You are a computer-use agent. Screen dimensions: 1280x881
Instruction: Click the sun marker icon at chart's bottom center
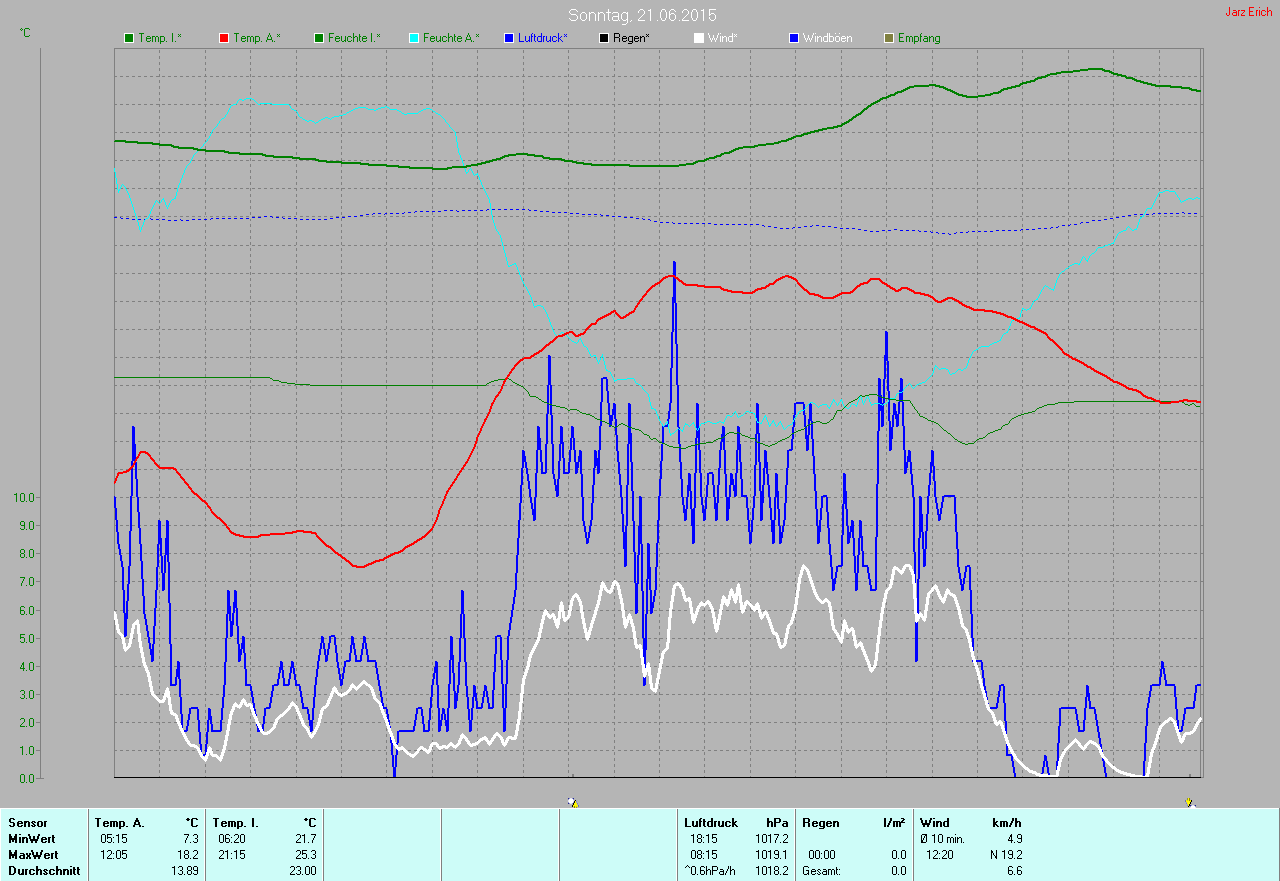coord(572,802)
